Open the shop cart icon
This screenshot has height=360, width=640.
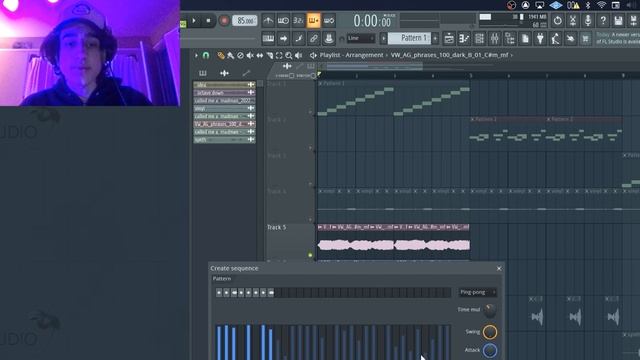(585, 39)
